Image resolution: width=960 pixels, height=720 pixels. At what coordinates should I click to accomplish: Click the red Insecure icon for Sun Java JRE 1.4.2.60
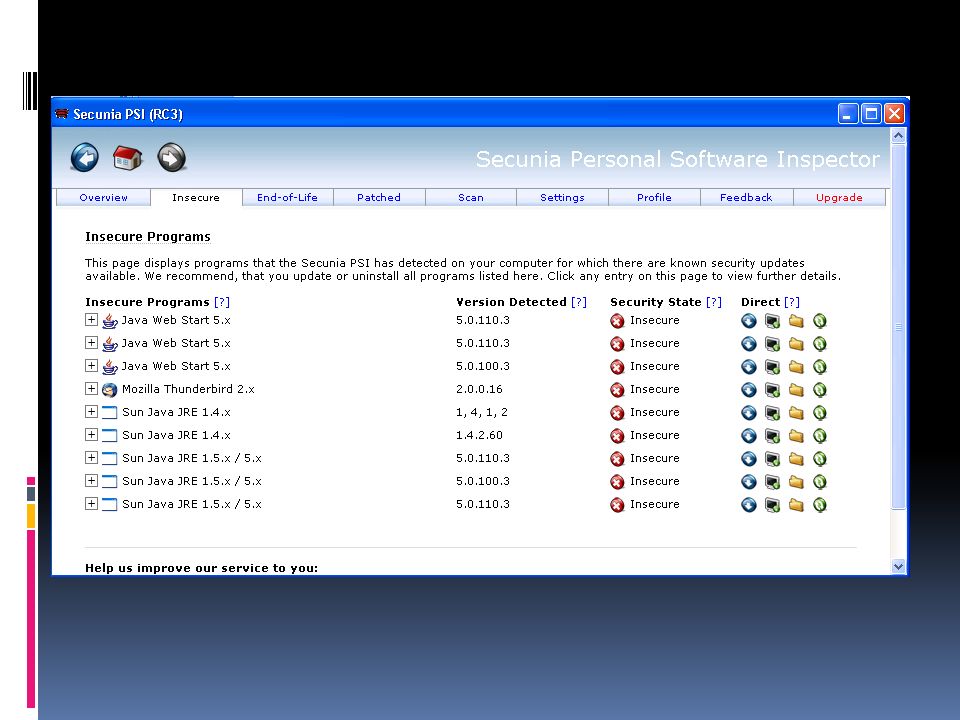(617, 435)
